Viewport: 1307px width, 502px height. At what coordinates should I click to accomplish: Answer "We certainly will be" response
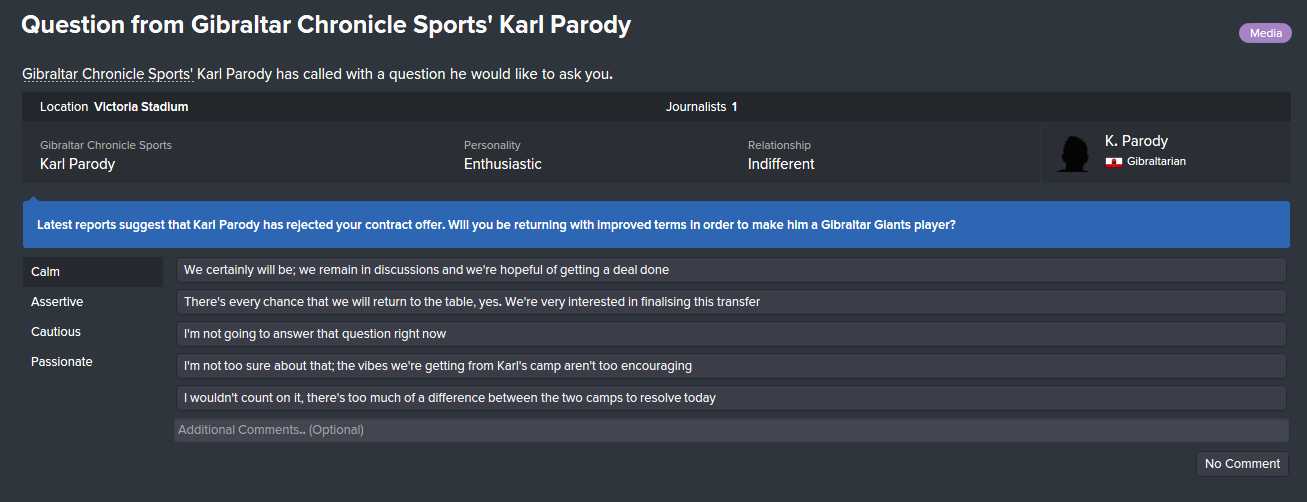pyautogui.click(x=730, y=270)
